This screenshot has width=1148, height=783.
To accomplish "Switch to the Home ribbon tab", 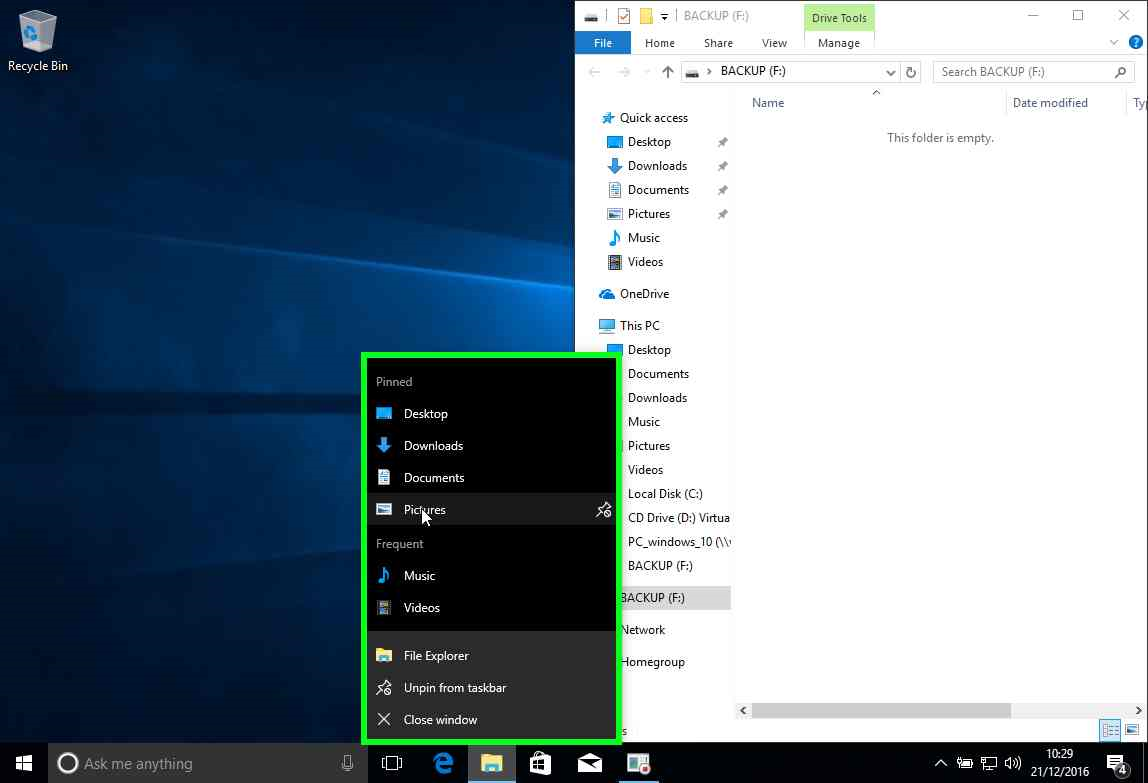I will (x=660, y=42).
